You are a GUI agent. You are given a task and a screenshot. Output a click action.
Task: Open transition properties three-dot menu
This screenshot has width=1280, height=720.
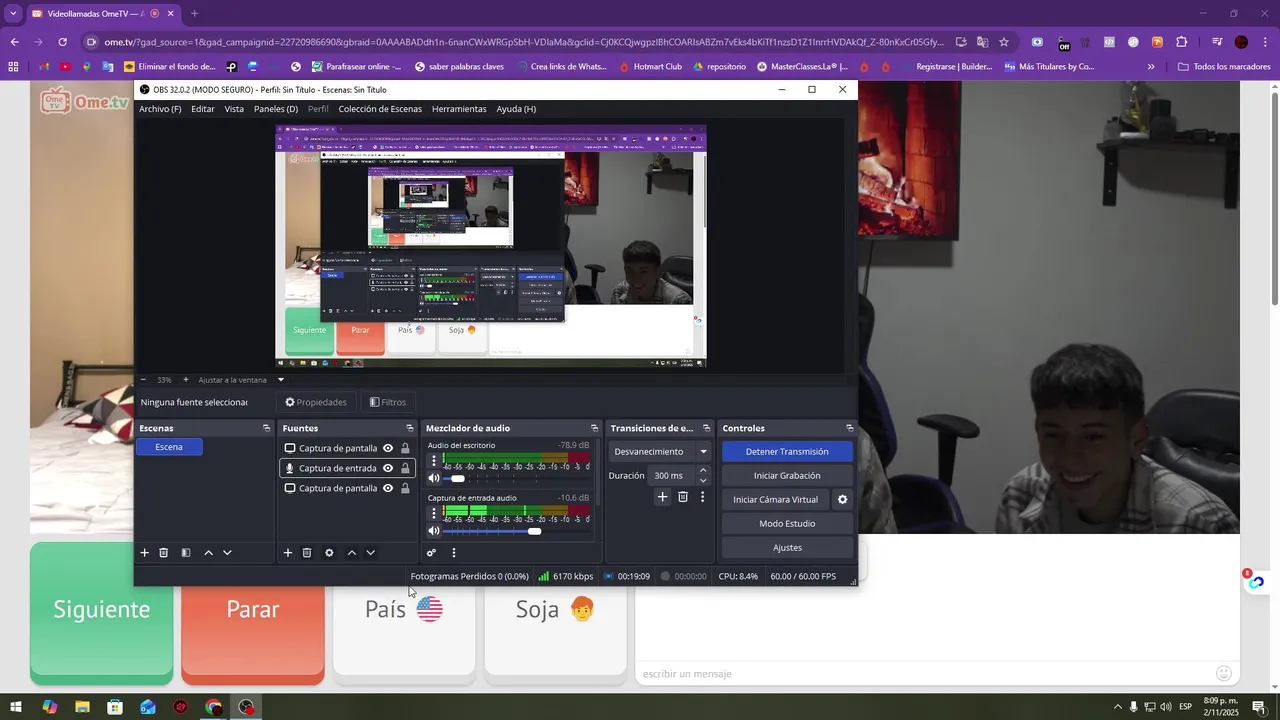coord(702,497)
